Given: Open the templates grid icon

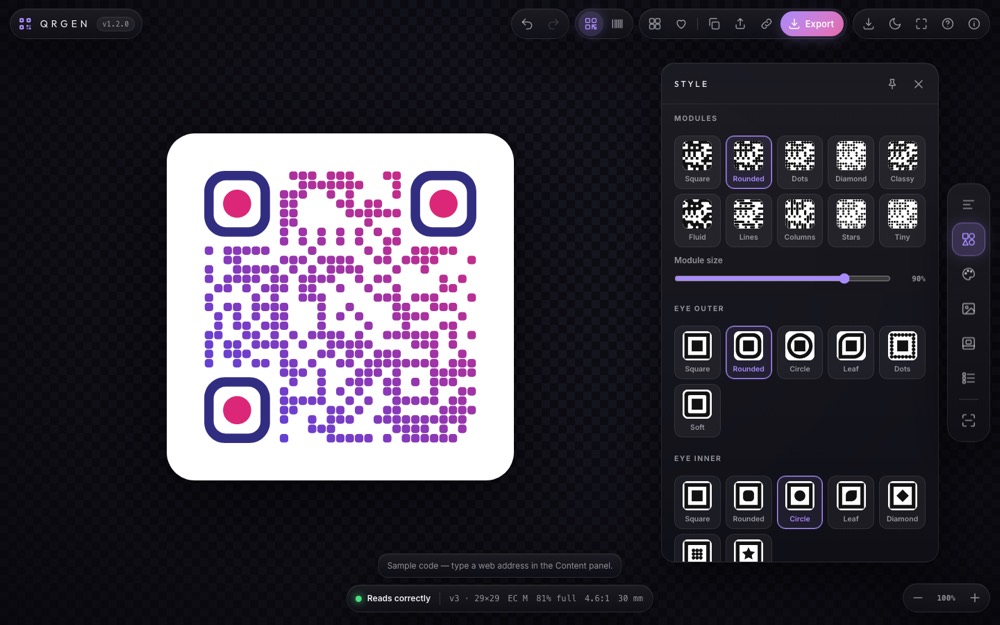Looking at the screenshot, I should 654,24.
